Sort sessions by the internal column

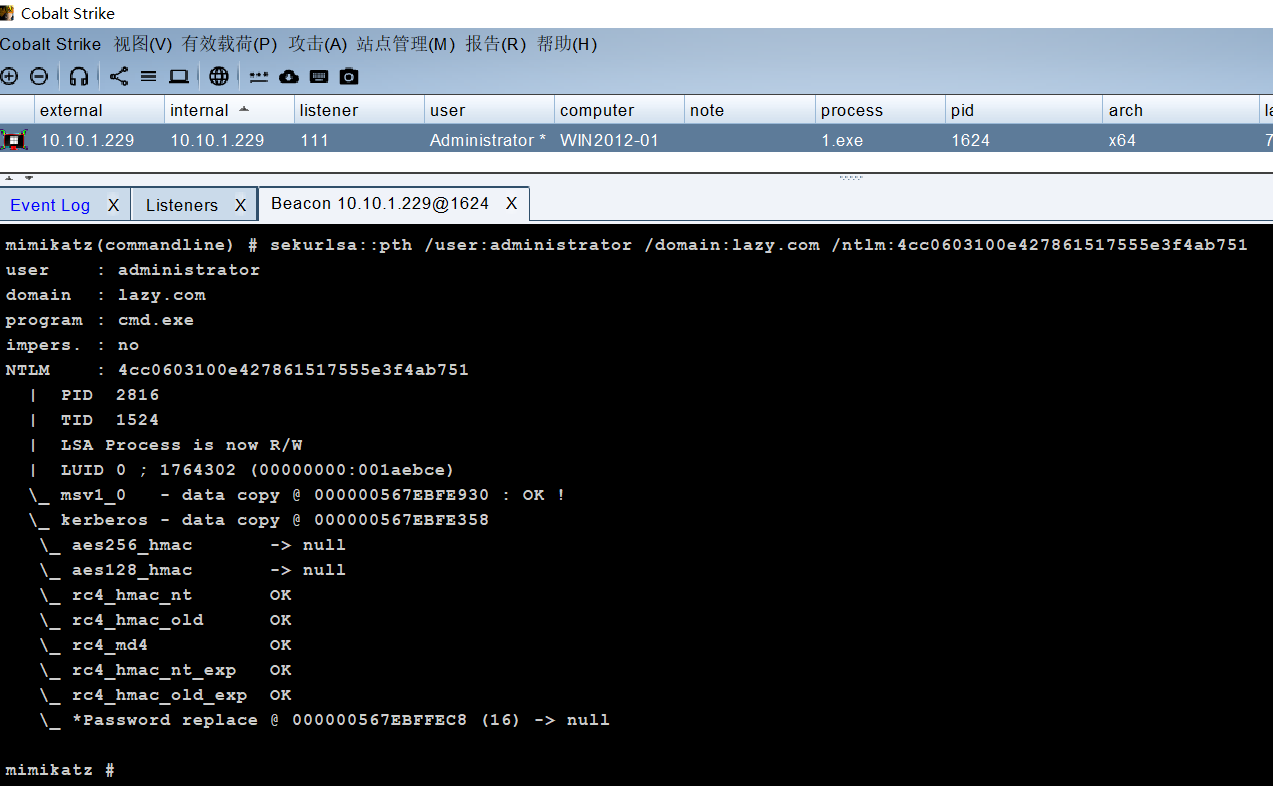coord(230,110)
